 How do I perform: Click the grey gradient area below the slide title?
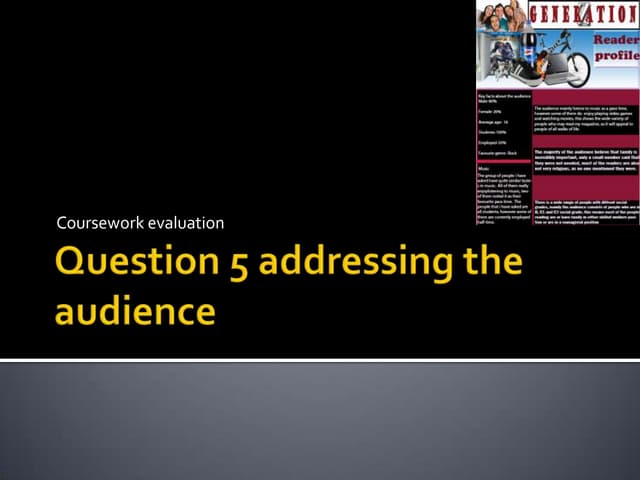coord(320,420)
